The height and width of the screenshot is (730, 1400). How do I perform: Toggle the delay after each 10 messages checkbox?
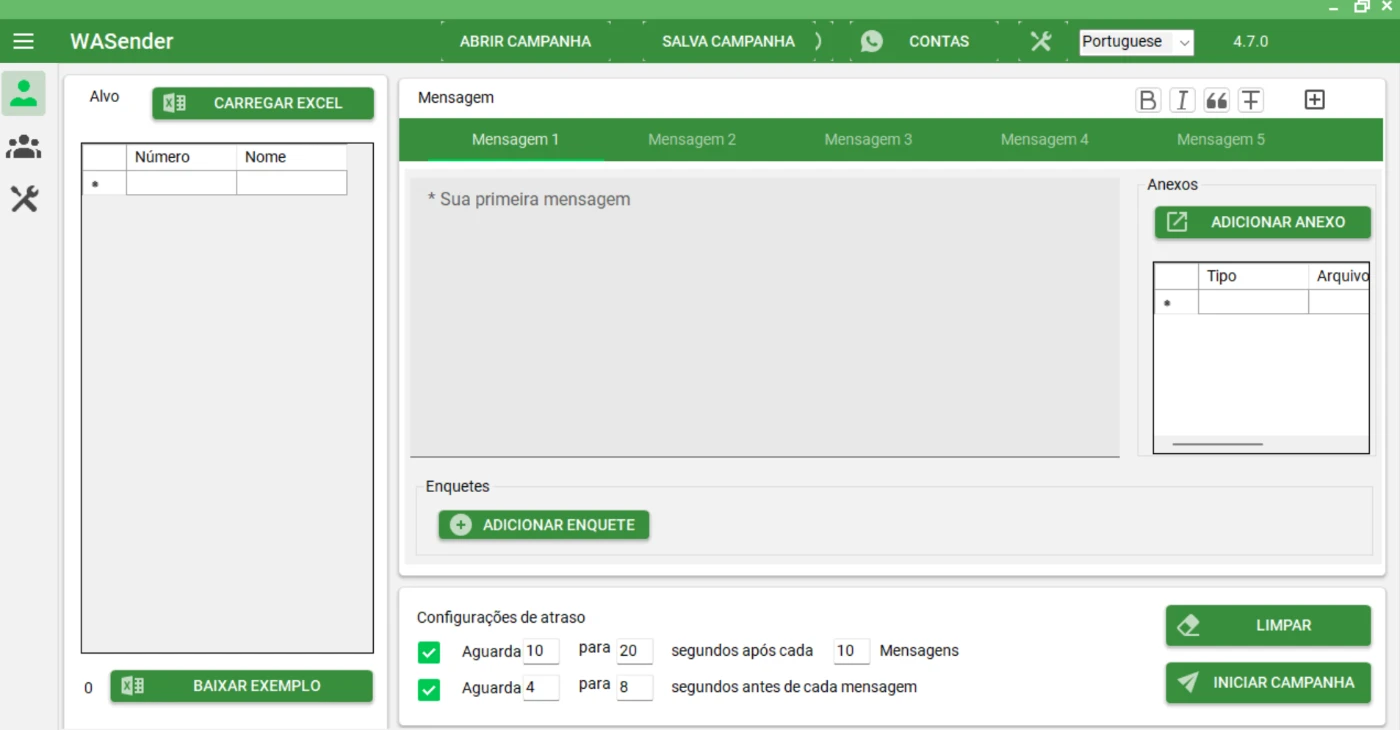[x=429, y=652]
